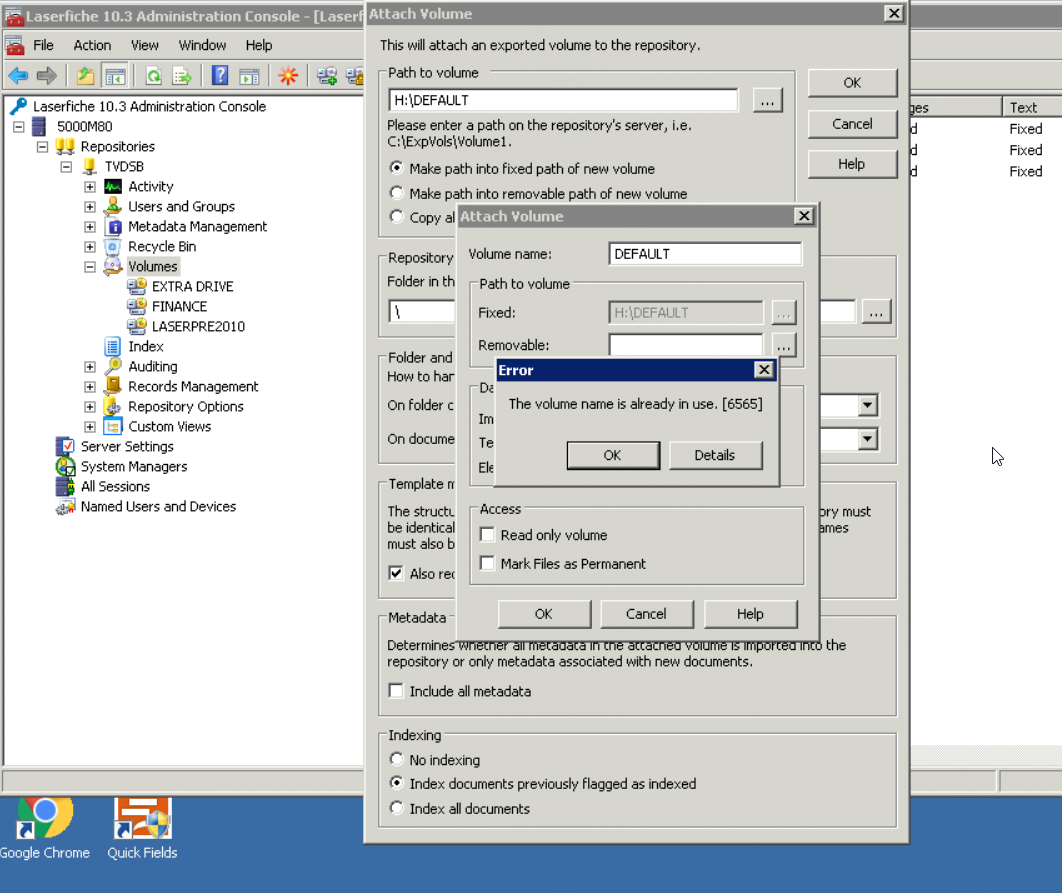Image resolution: width=1062 pixels, height=893 pixels.
Task: Open the Action menu
Action: pyautogui.click(x=92, y=45)
